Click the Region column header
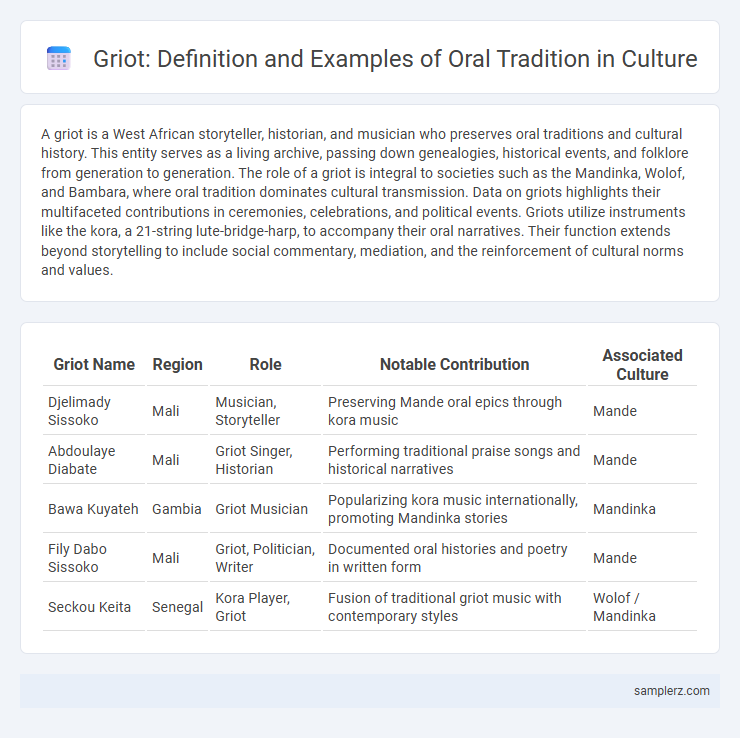This screenshot has height=738, width=740. [x=177, y=364]
